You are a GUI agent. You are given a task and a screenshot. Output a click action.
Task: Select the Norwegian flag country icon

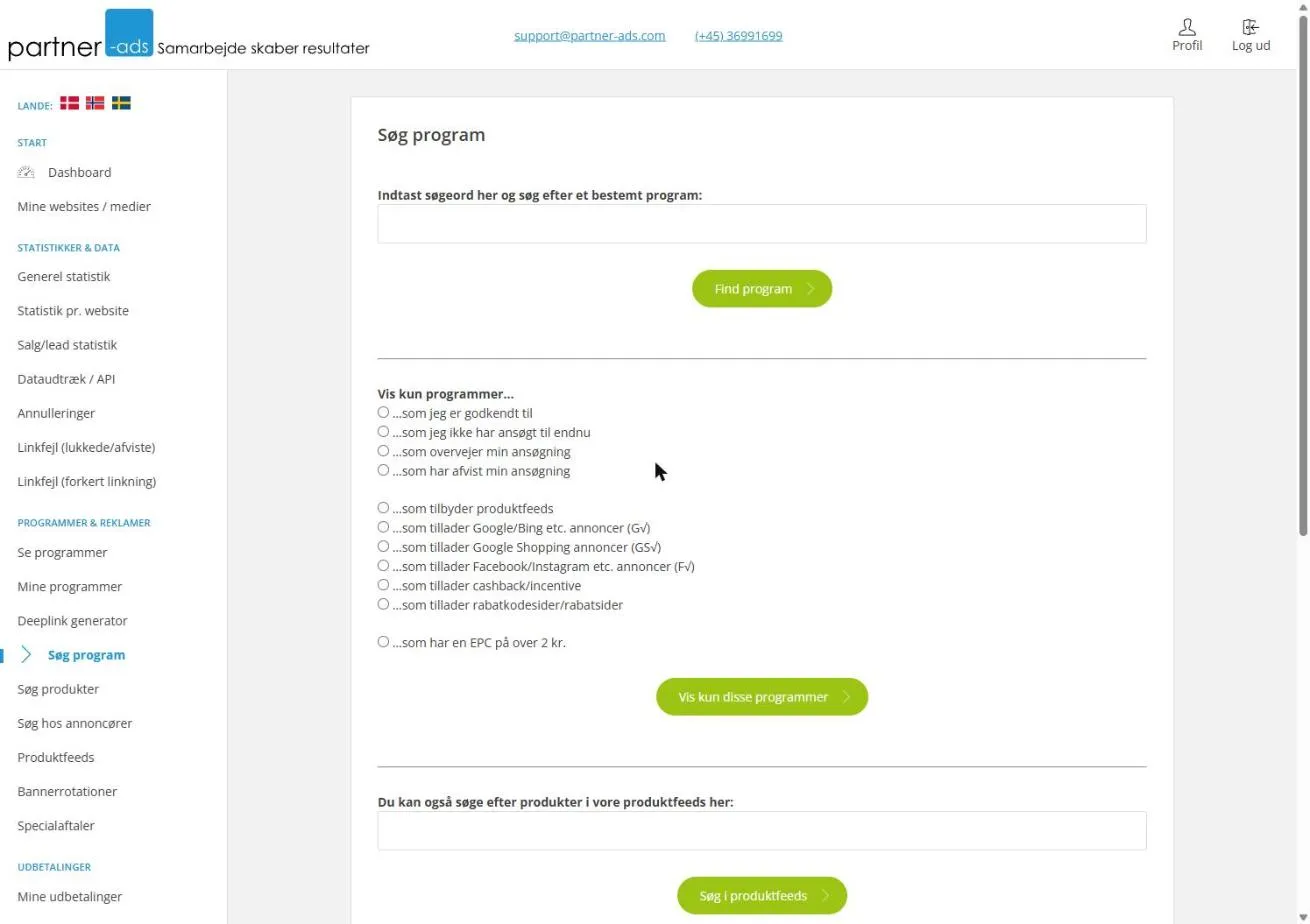pyautogui.click(x=95, y=103)
